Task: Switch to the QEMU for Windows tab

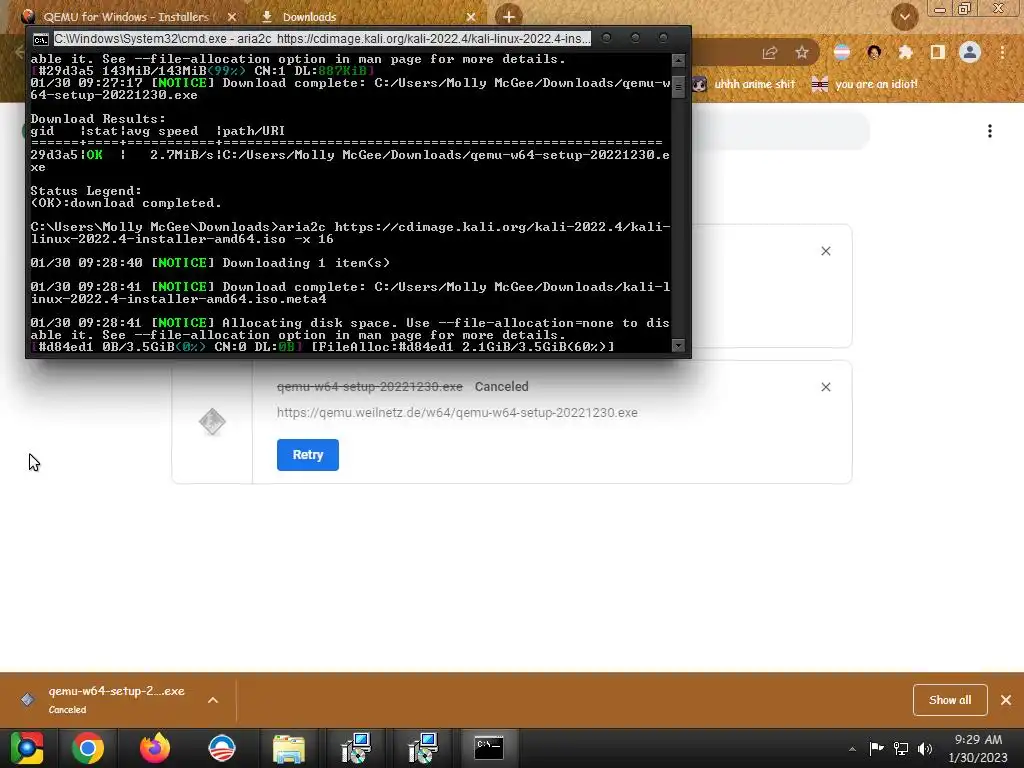Action: (124, 17)
